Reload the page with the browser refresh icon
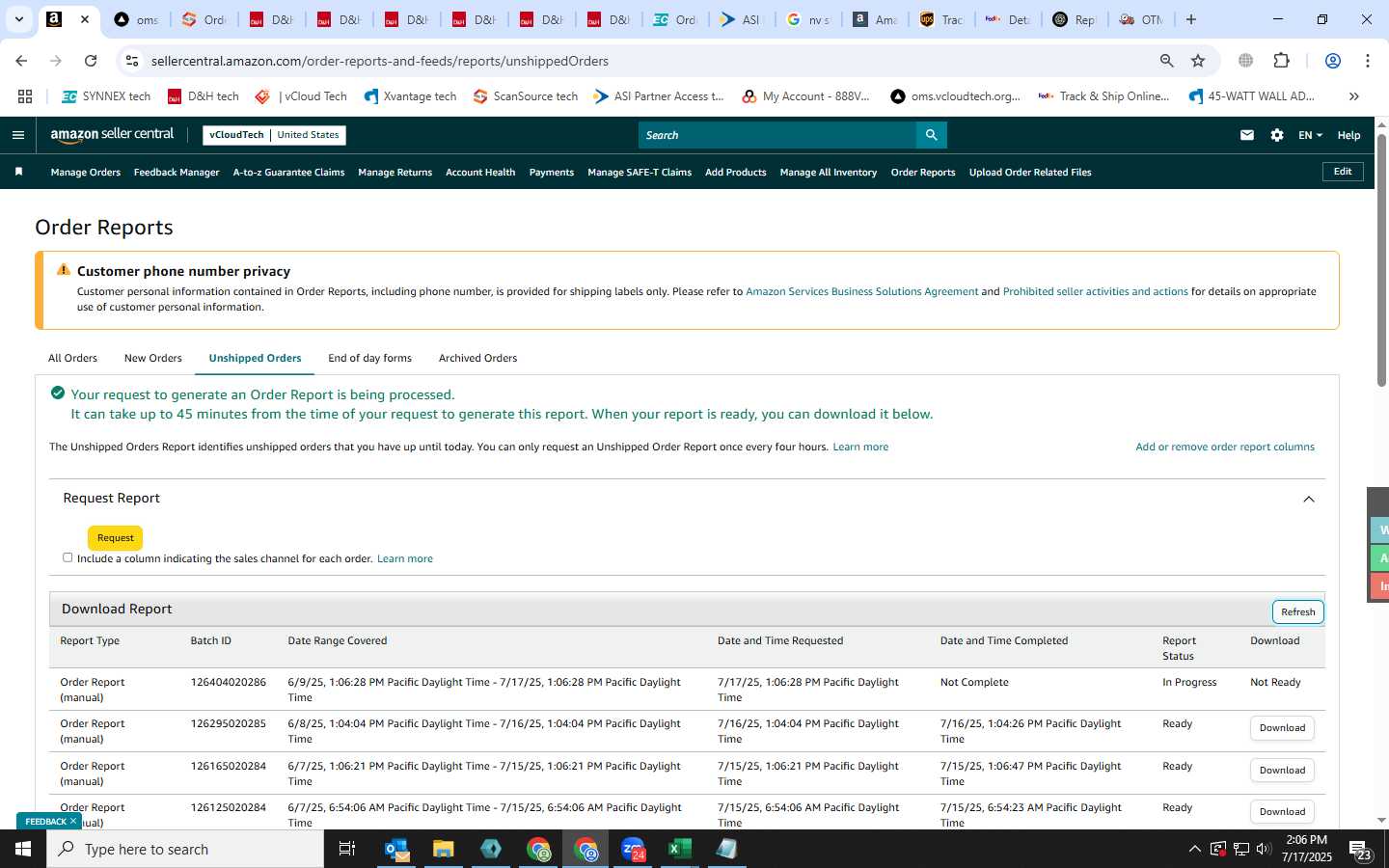 click(91, 61)
